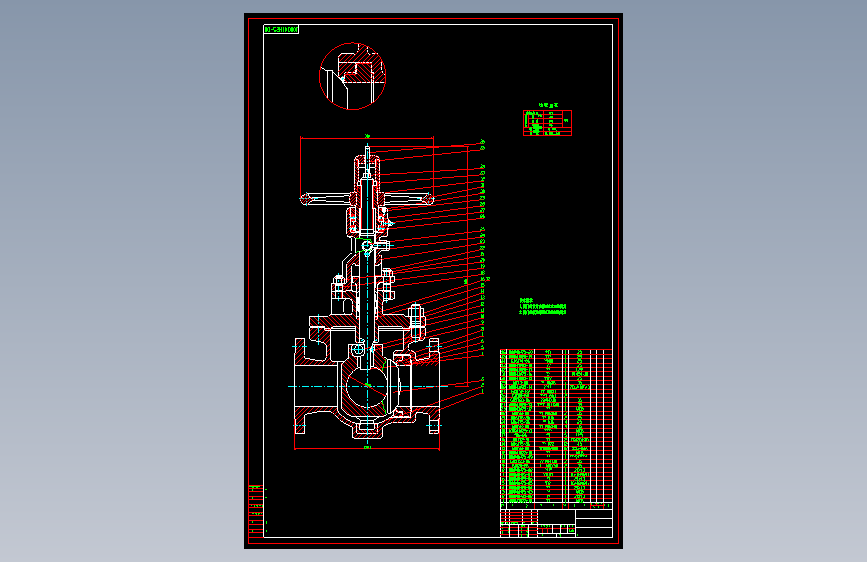Image resolution: width=867 pixels, height=562 pixels.
Task: Click the right outlet flange of valve
Action: pos(434,386)
